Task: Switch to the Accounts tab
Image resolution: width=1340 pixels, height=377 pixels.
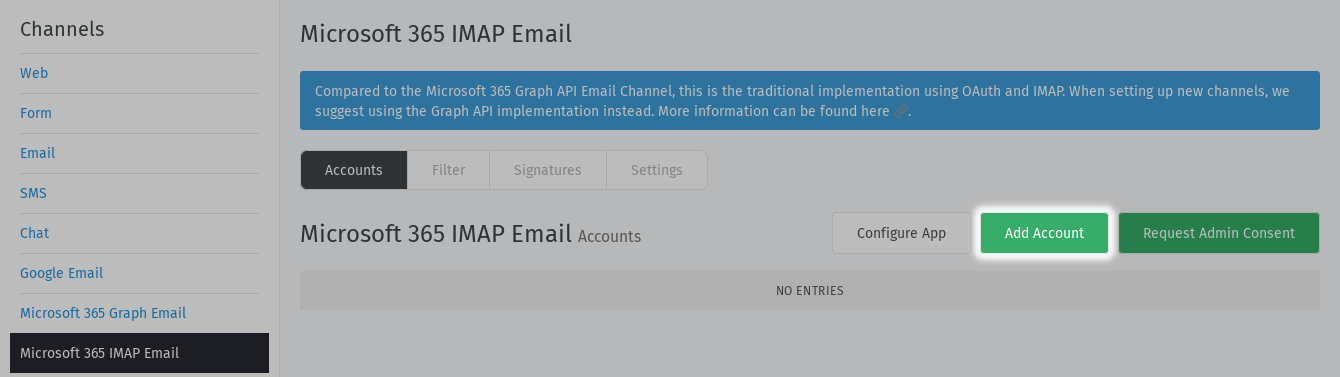Action: (x=354, y=170)
